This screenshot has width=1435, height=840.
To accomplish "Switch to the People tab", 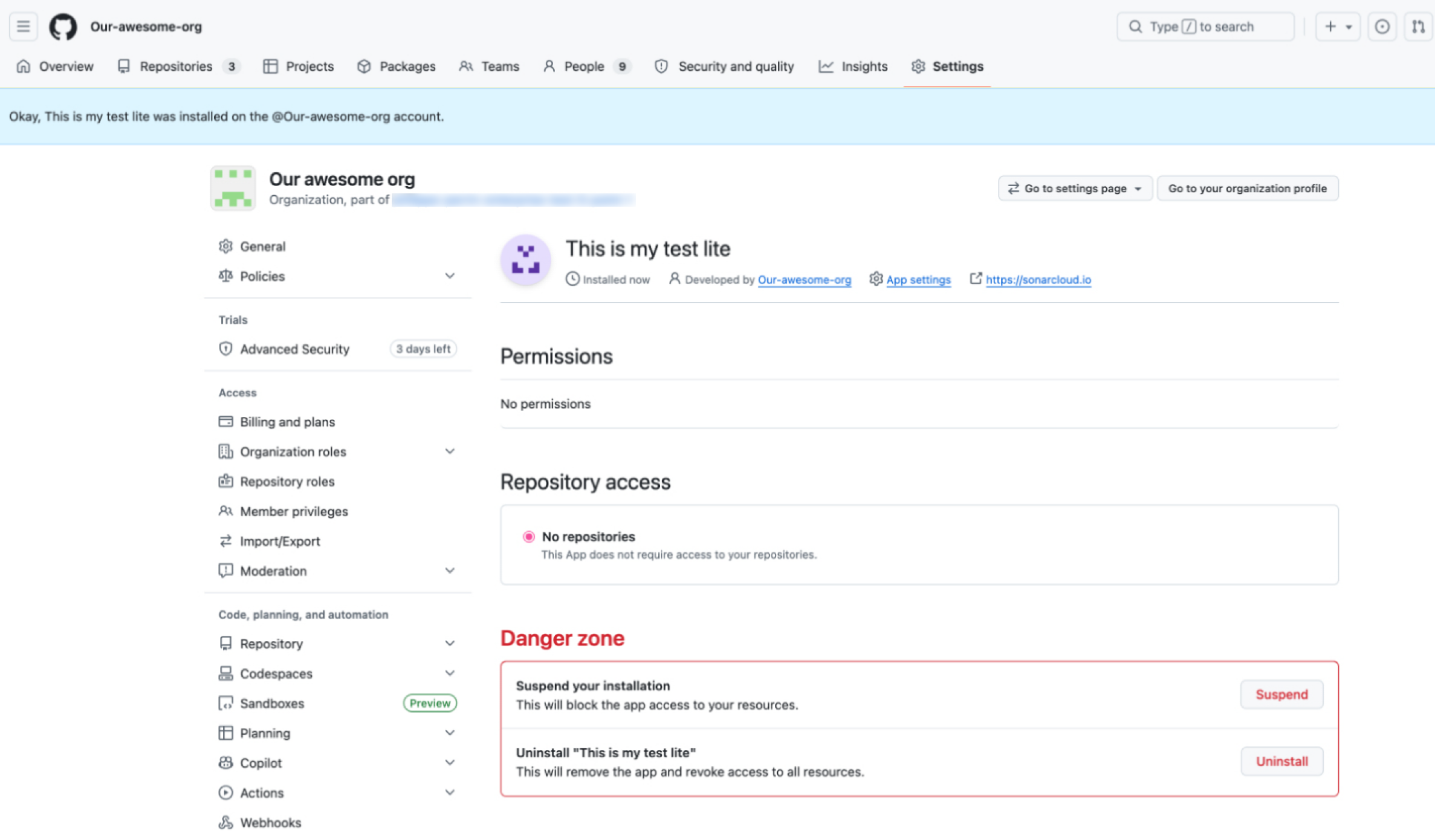I will click(587, 66).
